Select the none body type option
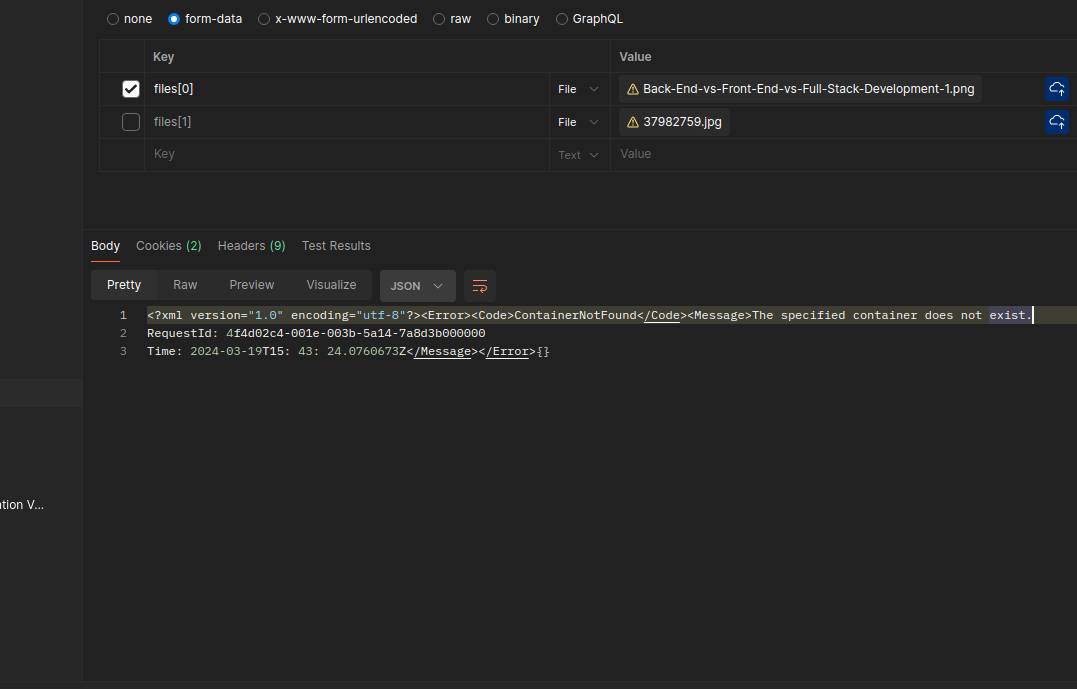This screenshot has width=1077, height=689. (x=113, y=19)
